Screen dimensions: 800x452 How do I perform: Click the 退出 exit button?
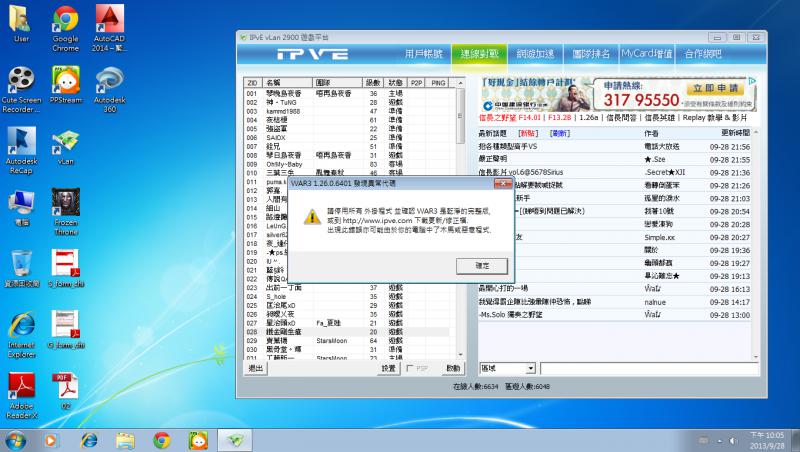pyautogui.click(x=256, y=369)
